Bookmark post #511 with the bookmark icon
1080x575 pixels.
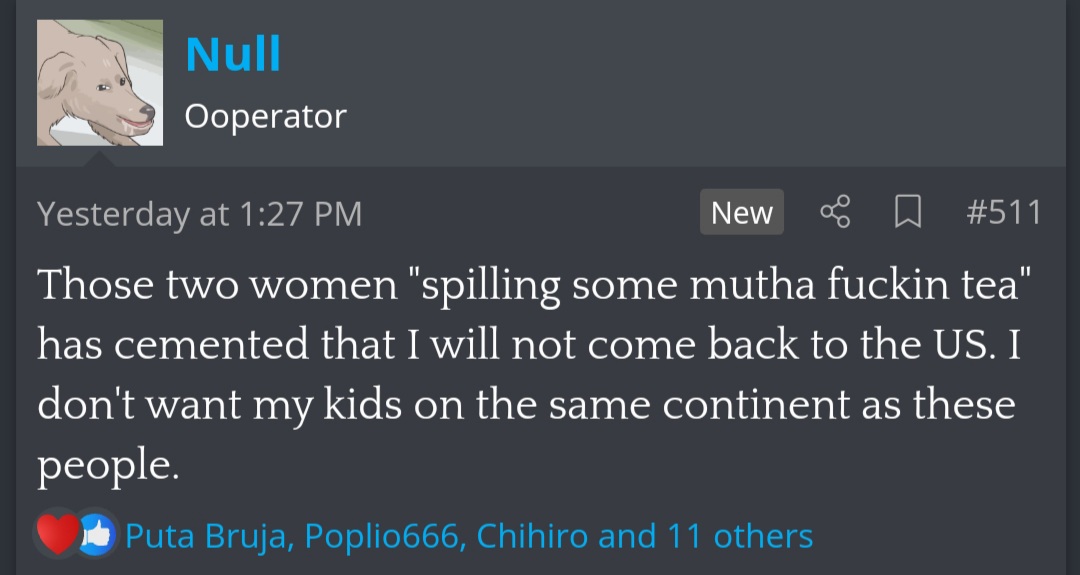coord(907,212)
